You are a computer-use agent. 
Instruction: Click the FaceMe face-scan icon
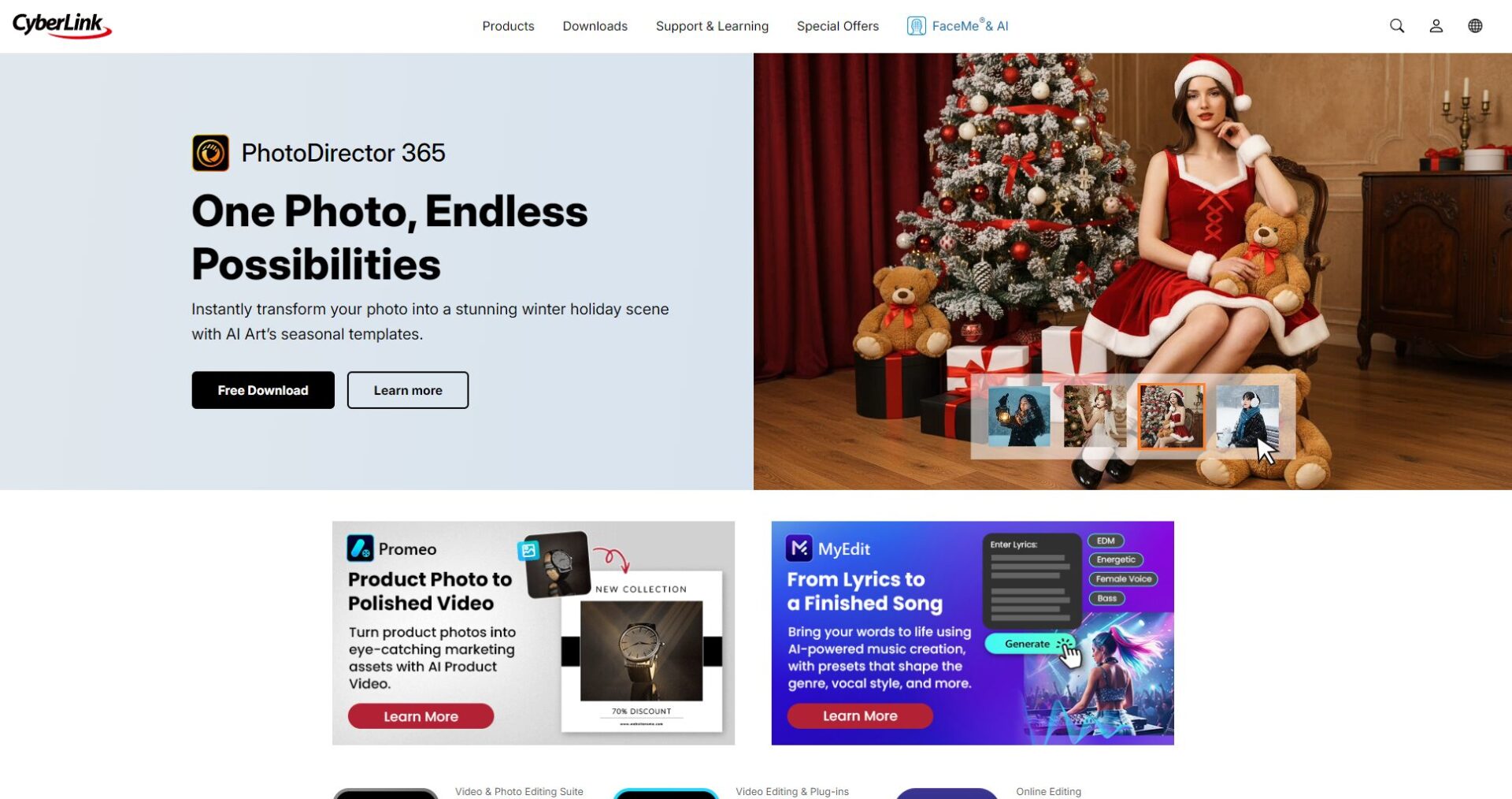point(916,26)
